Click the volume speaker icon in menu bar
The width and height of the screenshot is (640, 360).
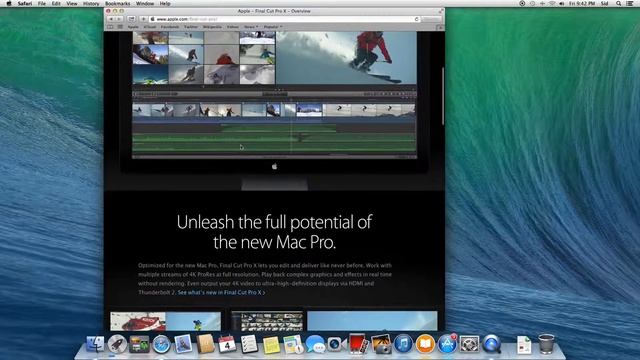(x=562, y=3)
